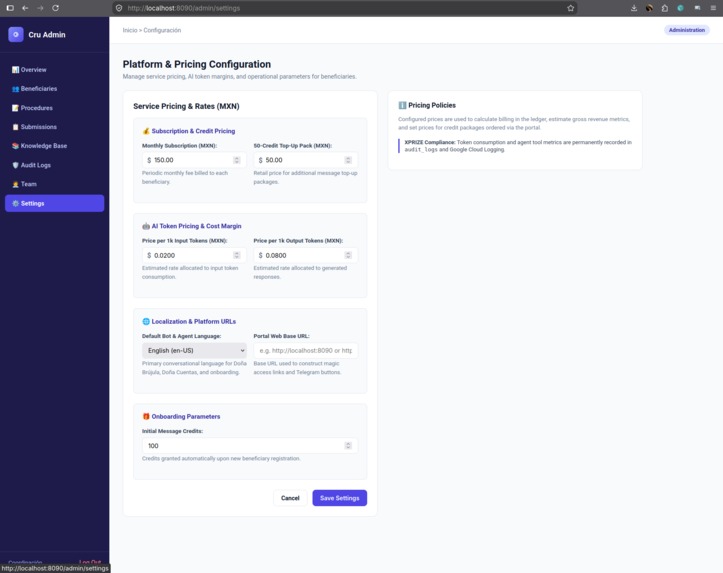723x573 pixels.
Task: Click the Knowledge Base books icon
Action: [15, 146]
